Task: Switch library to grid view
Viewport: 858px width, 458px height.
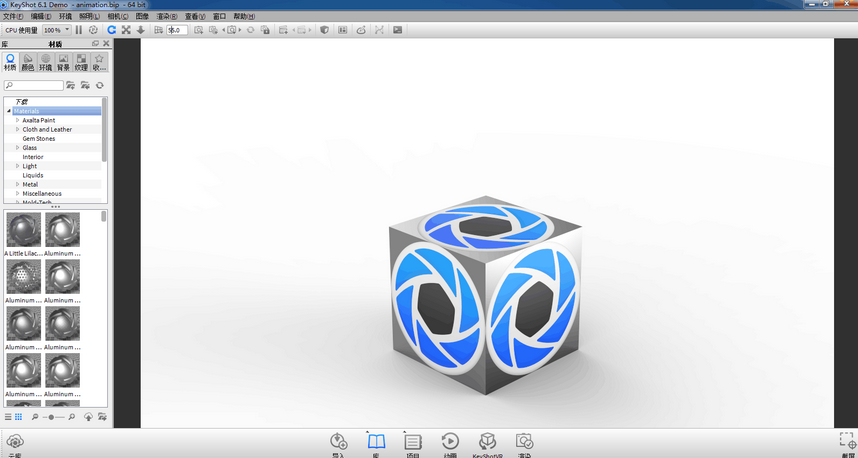Action: click(x=18, y=416)
